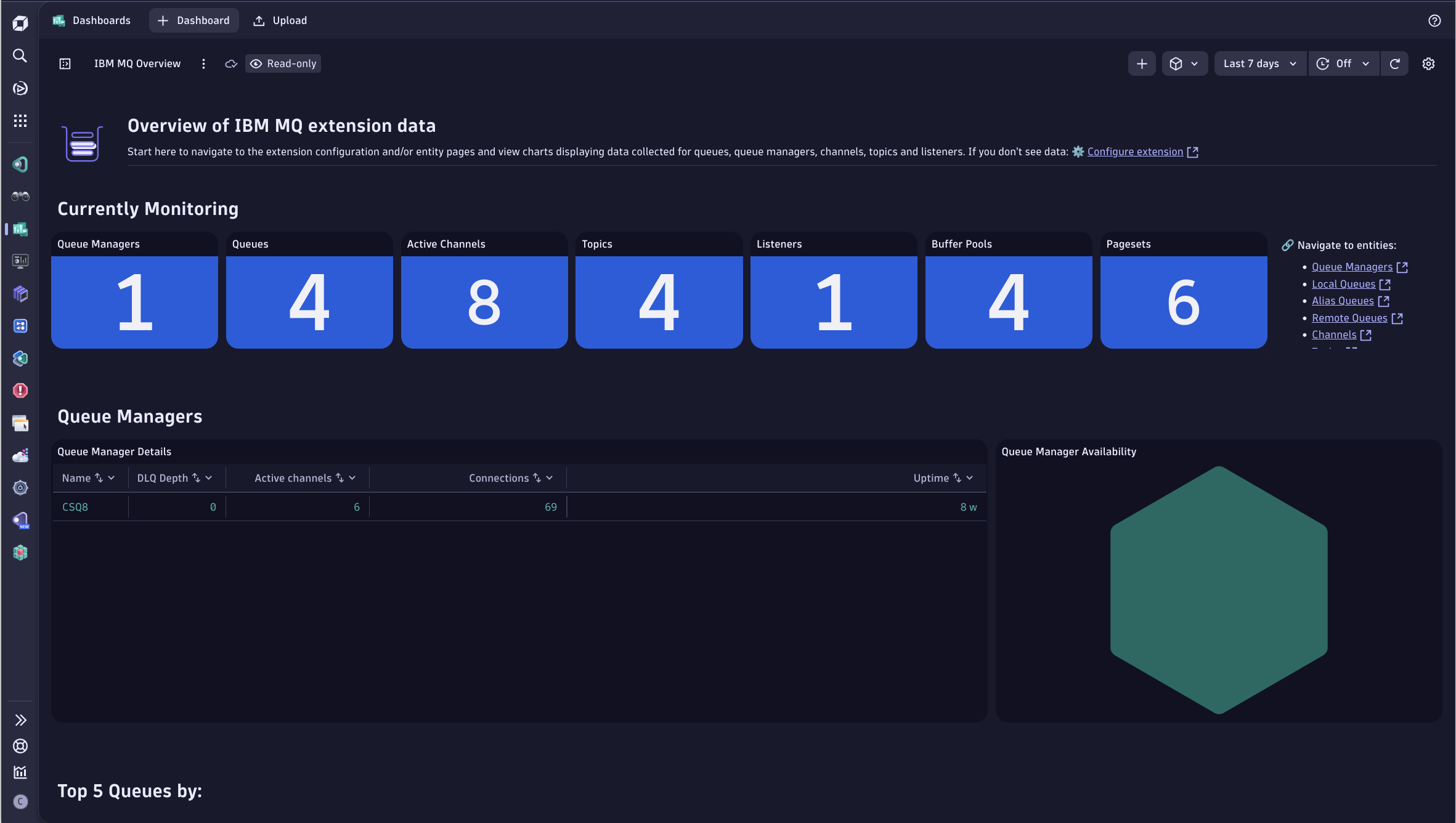This screenshot has height=823, width=1456.
Task: Click the Uptime value 8 w
Action: [x=968, y=508]
